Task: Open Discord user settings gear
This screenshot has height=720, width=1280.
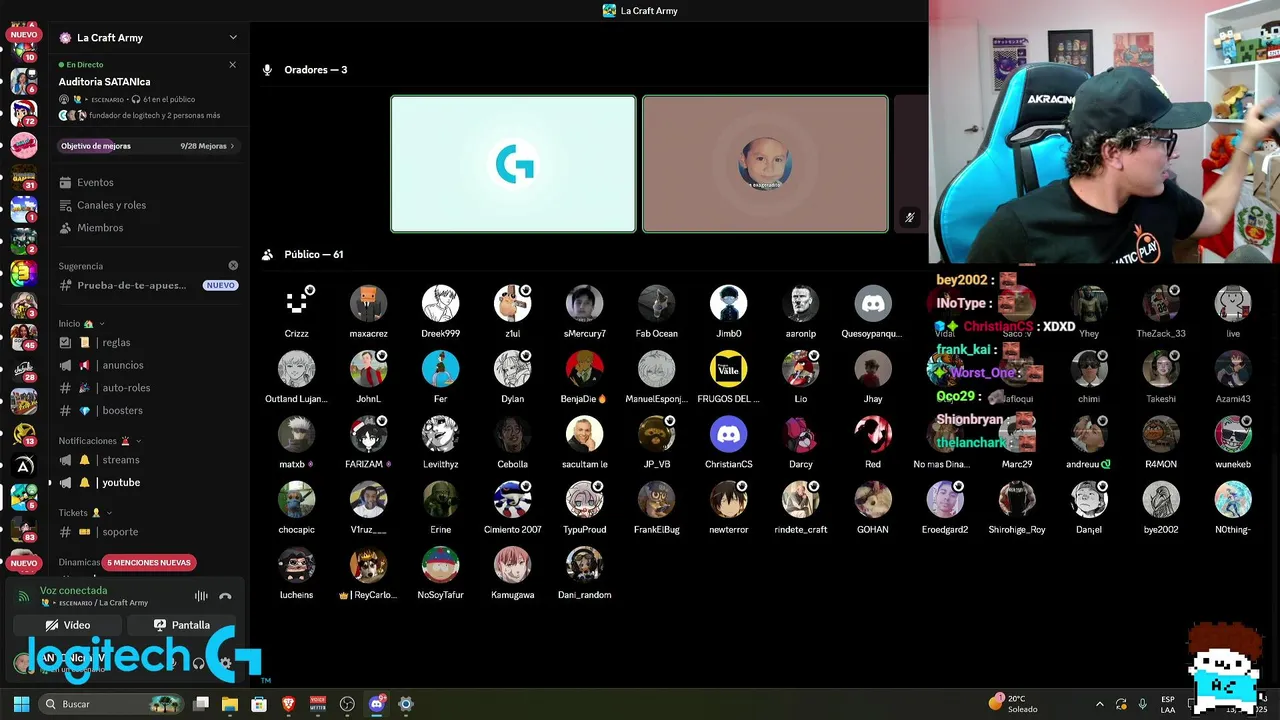Action: [226, 662]
